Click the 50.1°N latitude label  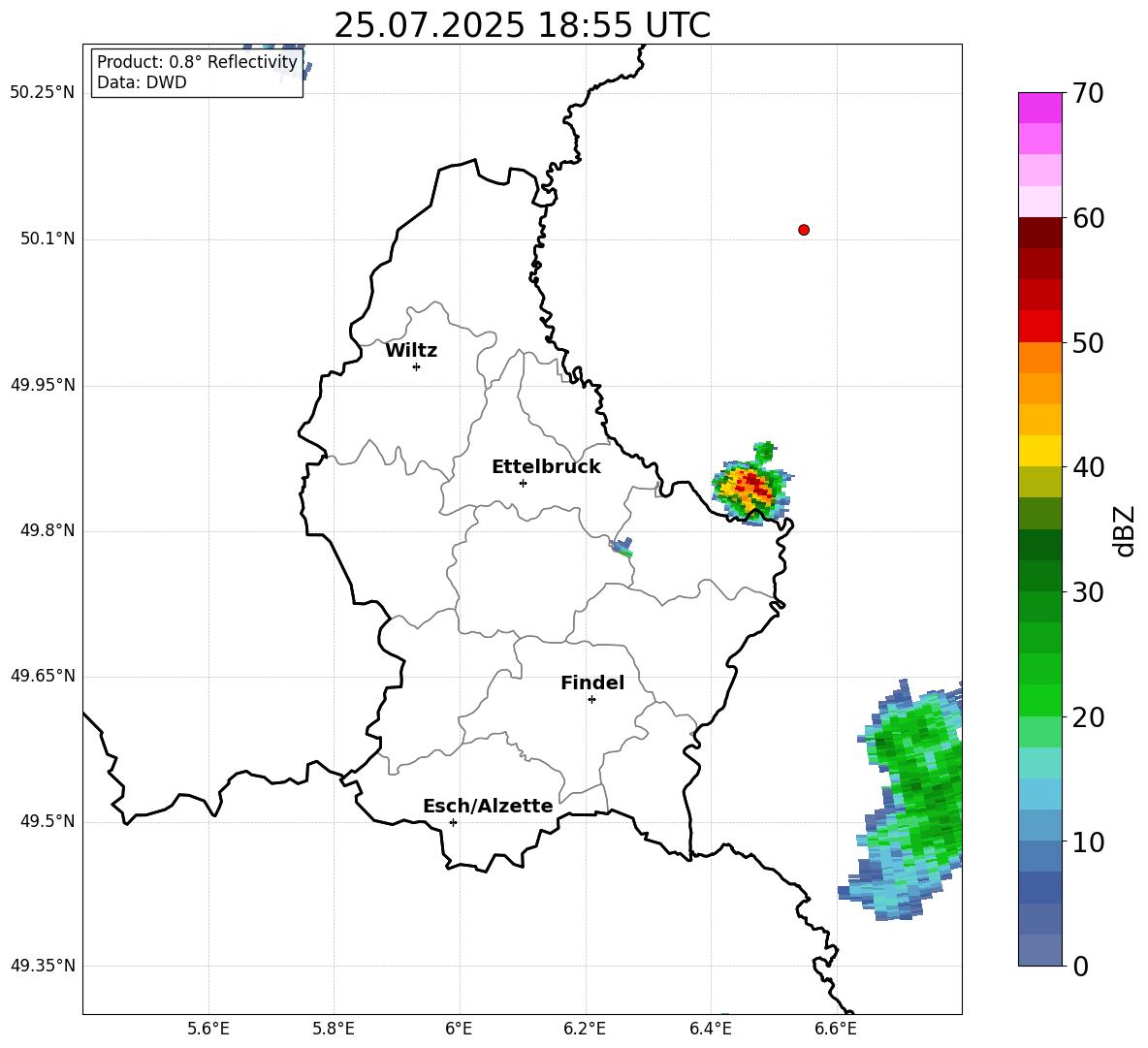[x=48, y=239]
